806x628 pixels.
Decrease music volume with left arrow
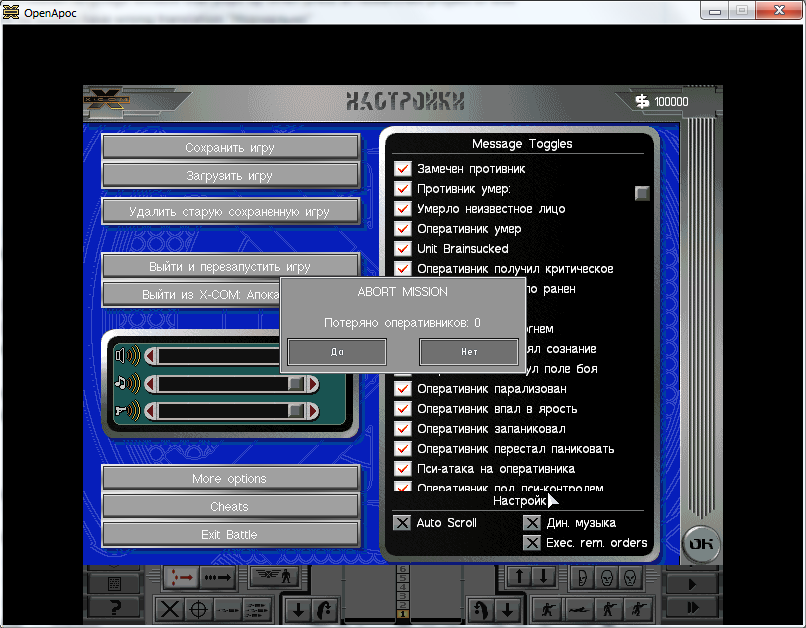(x=151, y=384)
